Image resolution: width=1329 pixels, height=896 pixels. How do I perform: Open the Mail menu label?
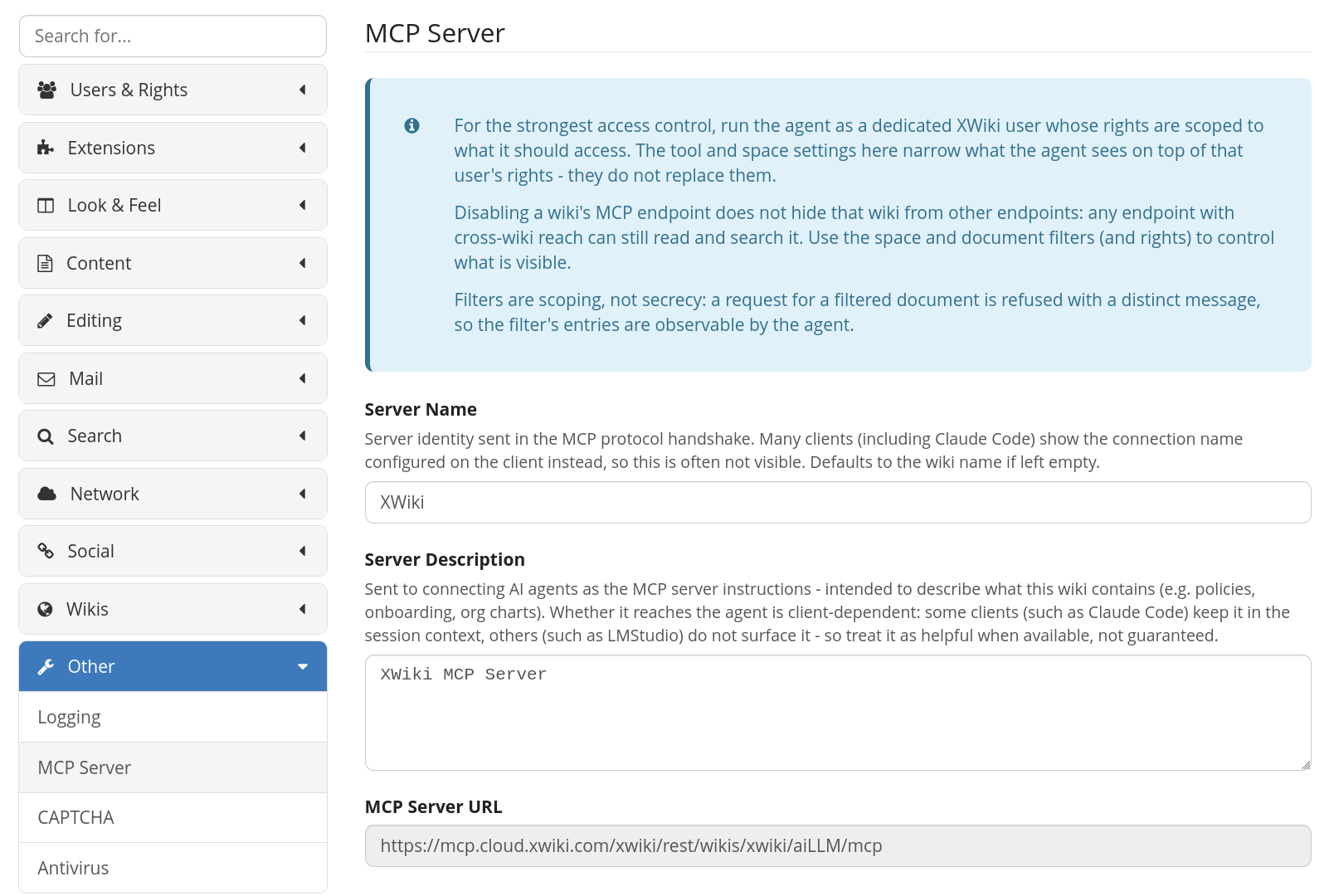[86, 378]
